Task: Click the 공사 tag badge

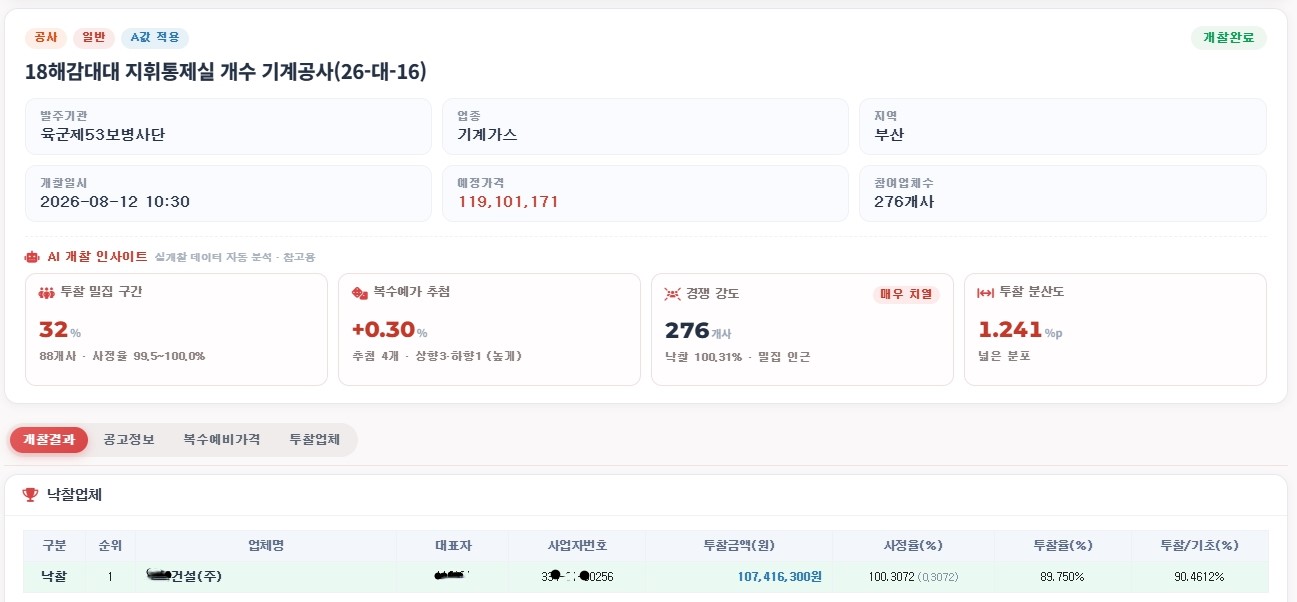Action: pyautogui.click(x=46, y=37)
